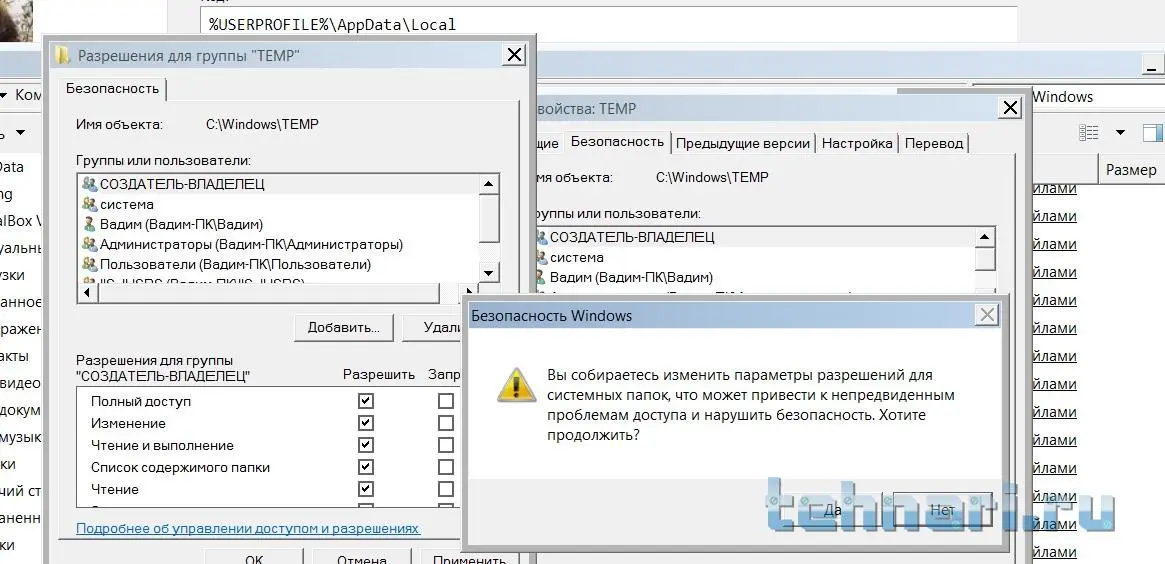Open the Перевод tab
This screenshot has height=564, width=1165.
[934, 143]
